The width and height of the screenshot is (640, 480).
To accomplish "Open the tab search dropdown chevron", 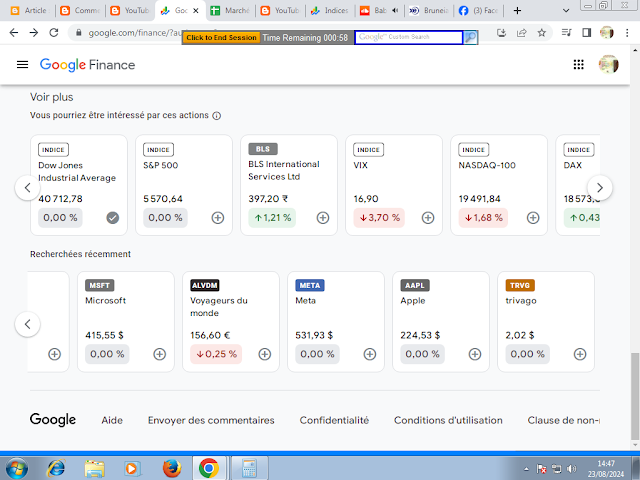I will point(566,11).
